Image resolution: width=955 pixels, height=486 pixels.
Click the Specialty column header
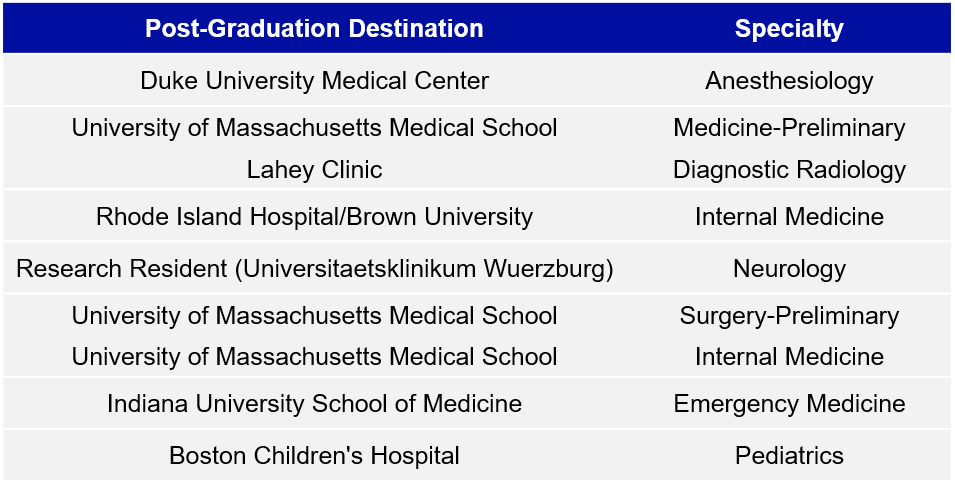(x=789, y=28)
